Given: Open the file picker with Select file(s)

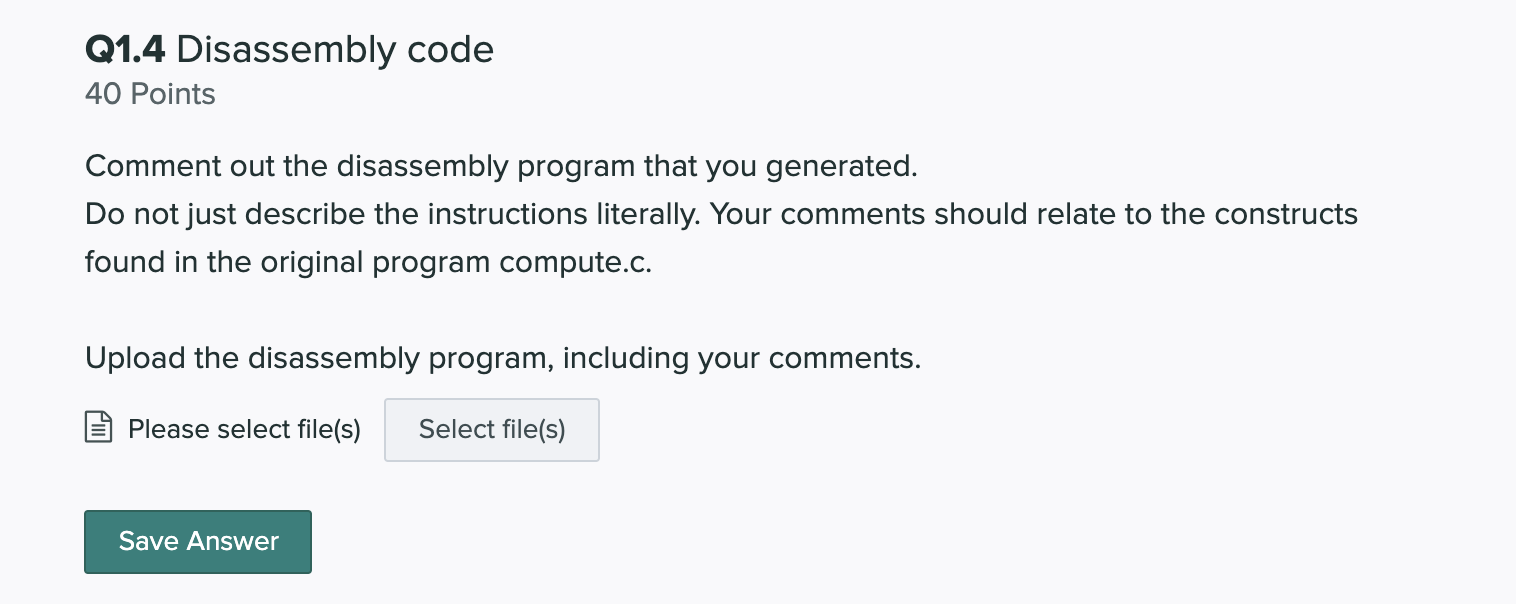Looking at the screenshot, I should click(x=491, y=429).
